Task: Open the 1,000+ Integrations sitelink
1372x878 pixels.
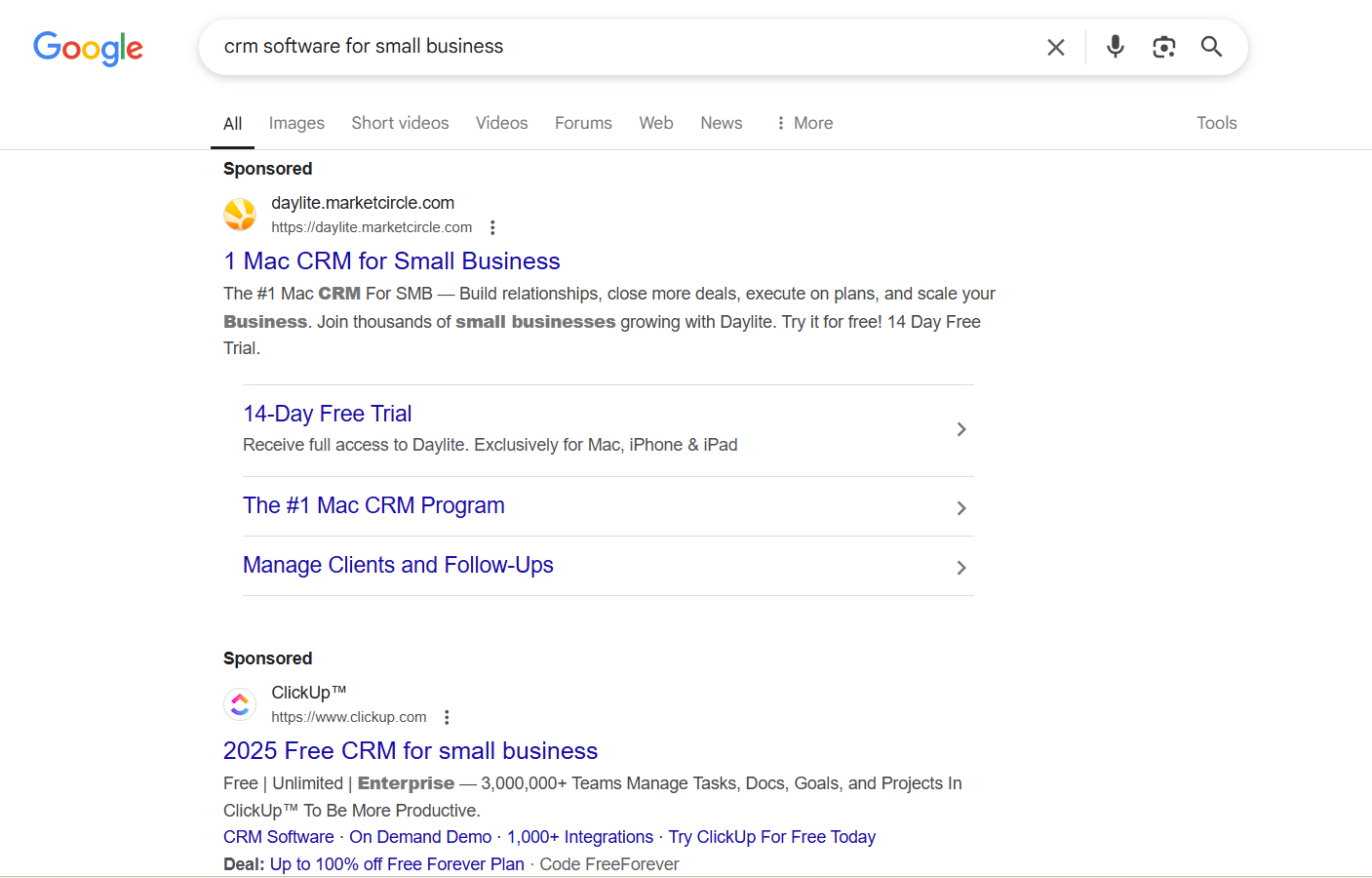Action: pos(580,837)
